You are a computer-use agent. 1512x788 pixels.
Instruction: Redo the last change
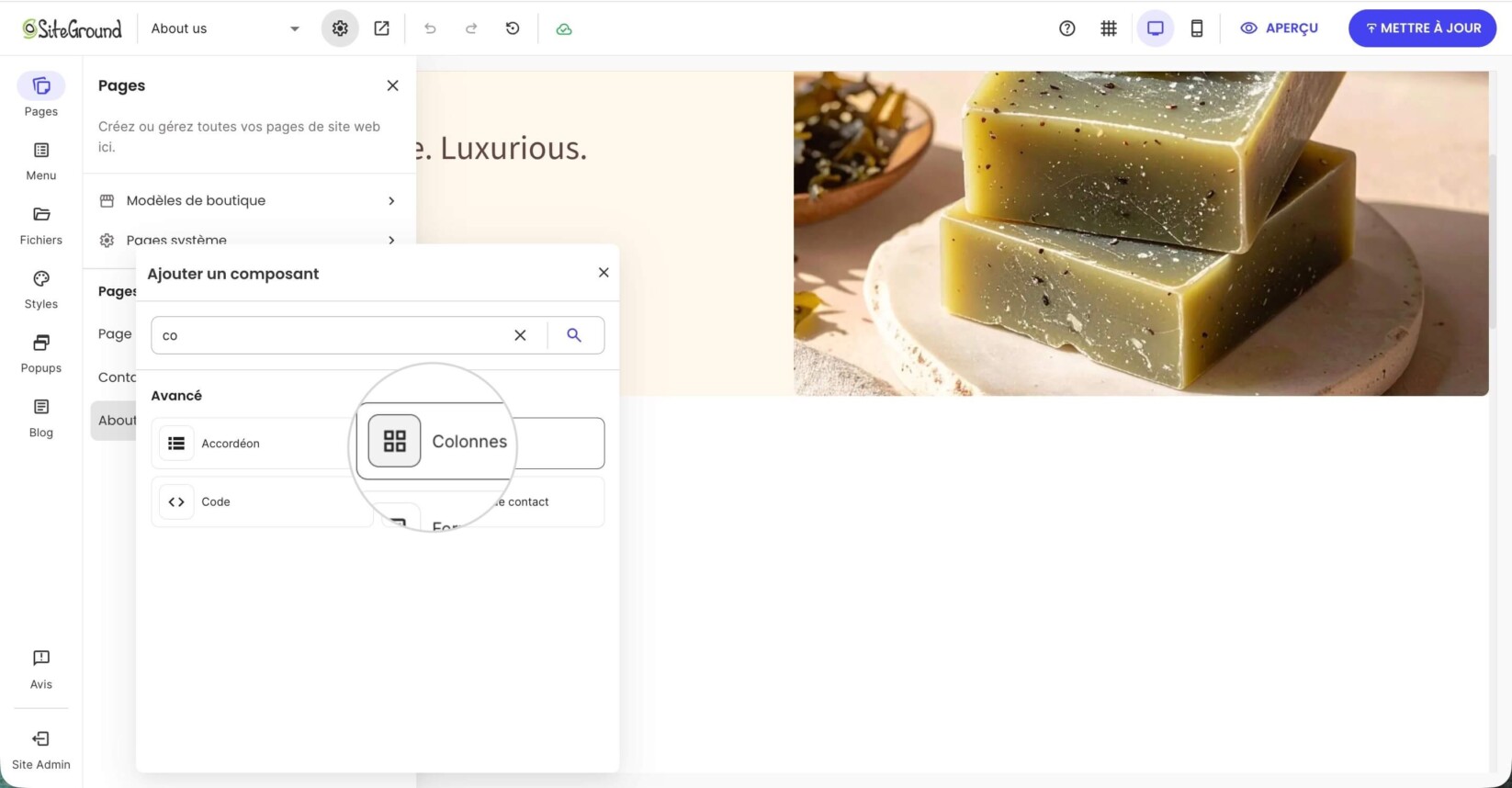471,28
